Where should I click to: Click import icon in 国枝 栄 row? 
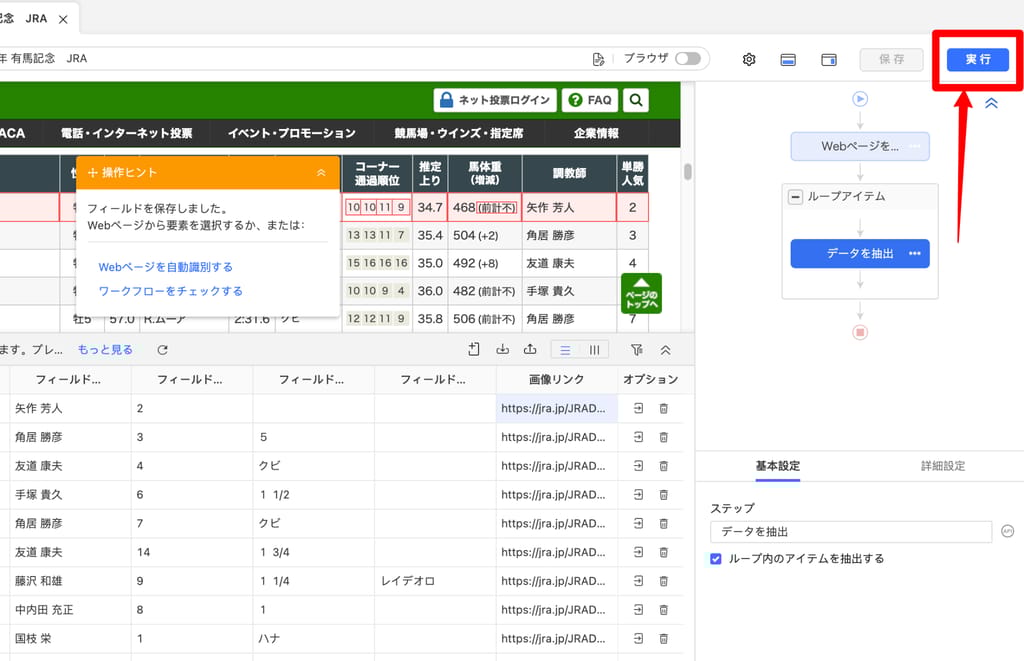click(x=638, y=638)
